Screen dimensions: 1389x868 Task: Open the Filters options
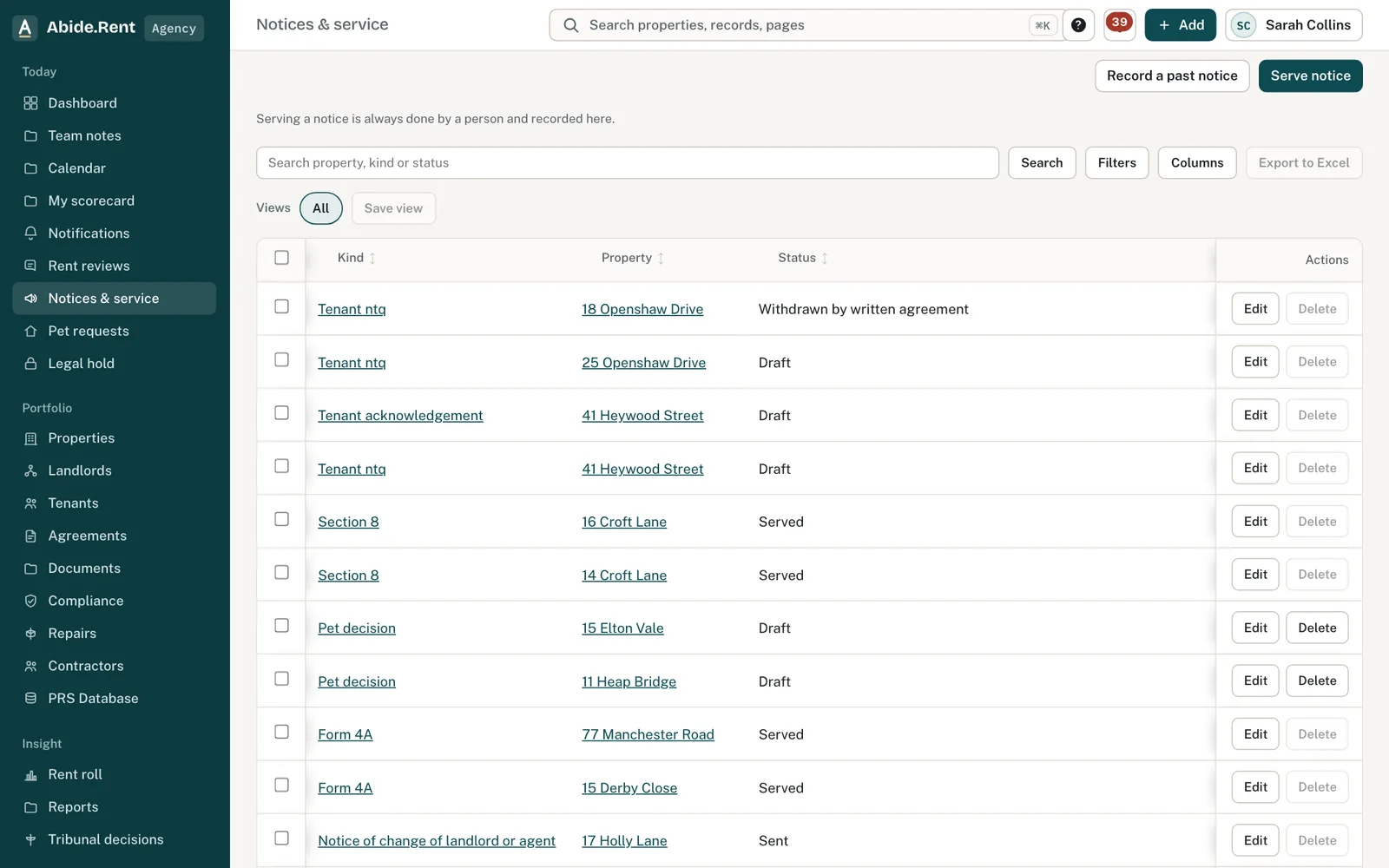click(x=1116, y=163)
